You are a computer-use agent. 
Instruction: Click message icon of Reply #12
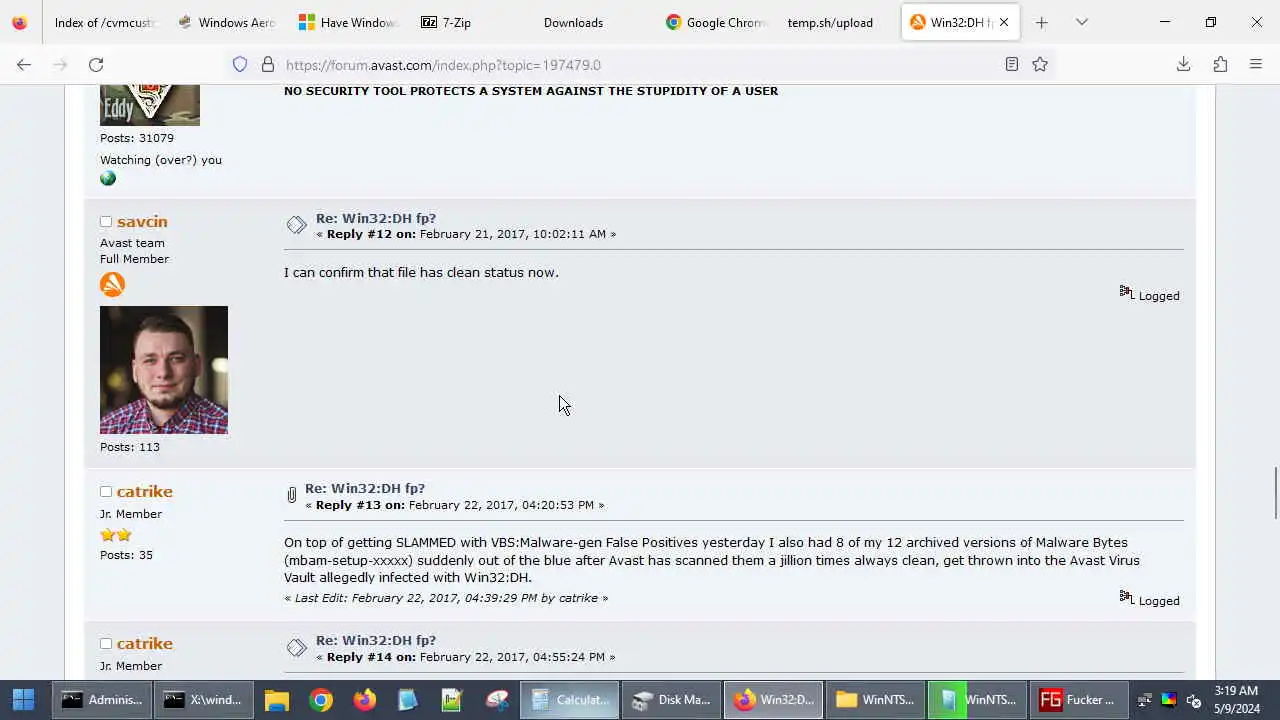click(296, 226)
